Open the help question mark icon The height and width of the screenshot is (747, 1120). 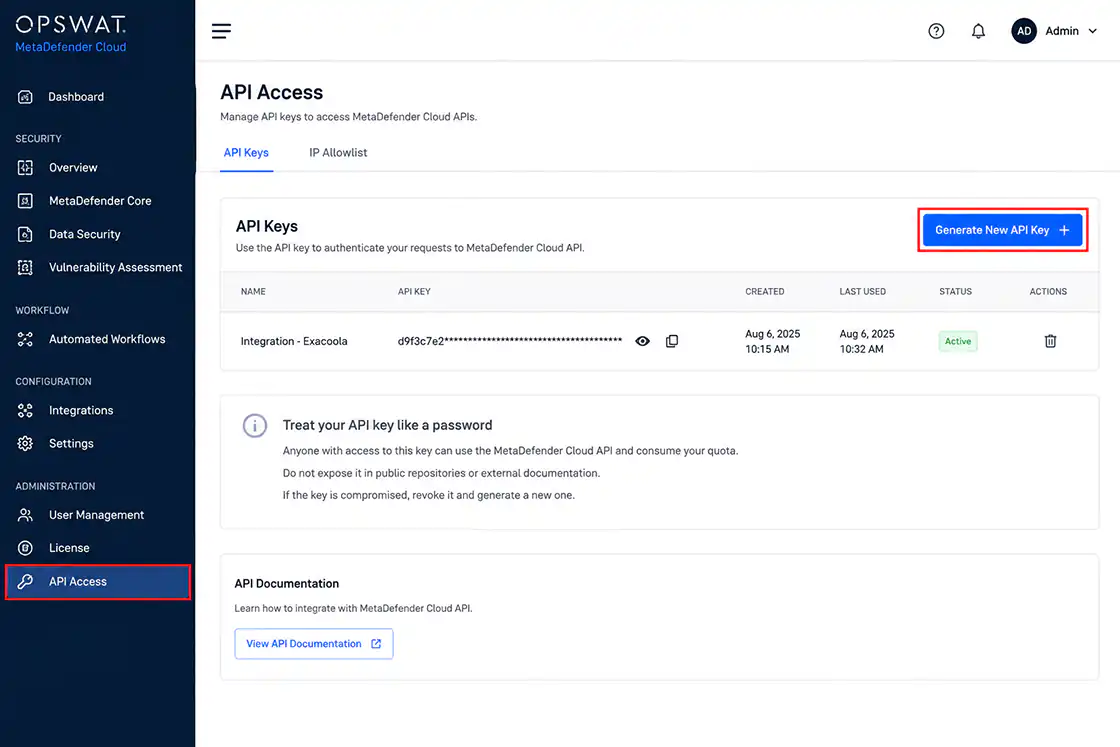click(936, 31)
